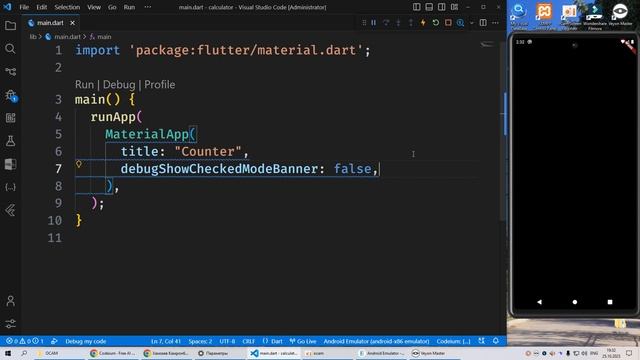Open the View menu
The height and width of the screenshot is (360, 640).
94,7
